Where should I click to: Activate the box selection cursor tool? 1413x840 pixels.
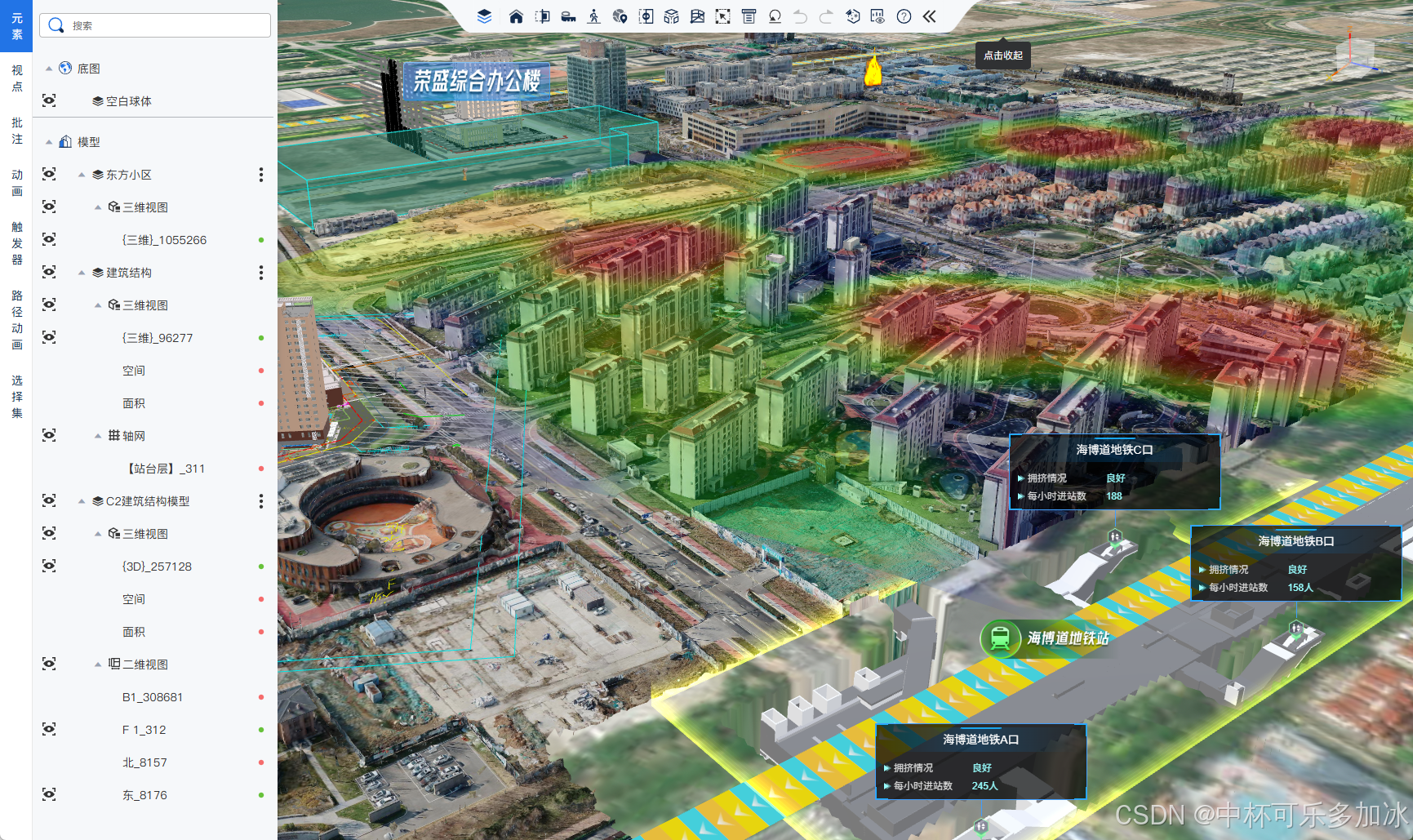tap(722, 16)
